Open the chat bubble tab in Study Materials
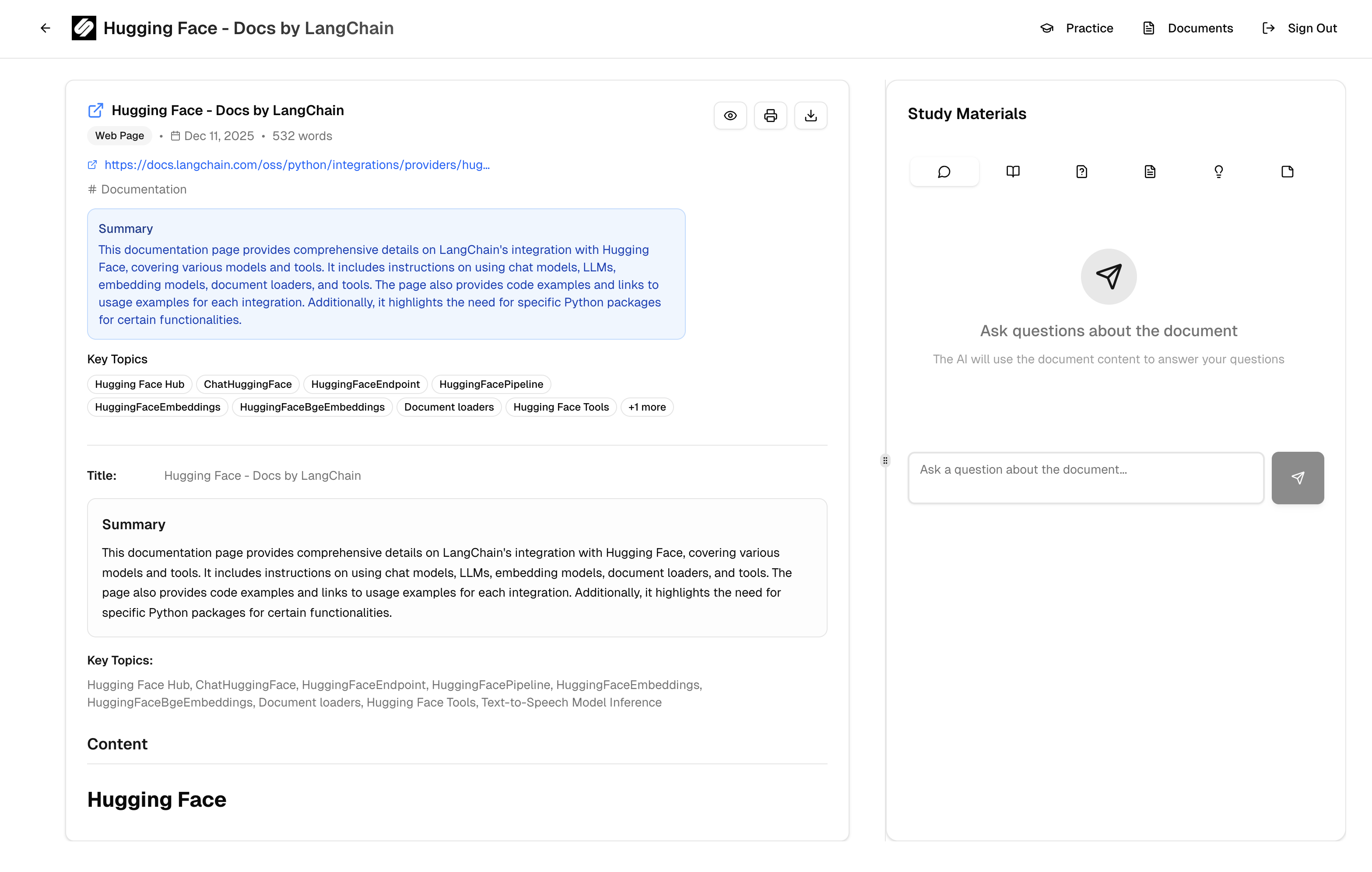The image size is (1372, 872). [x=944, y=171]
